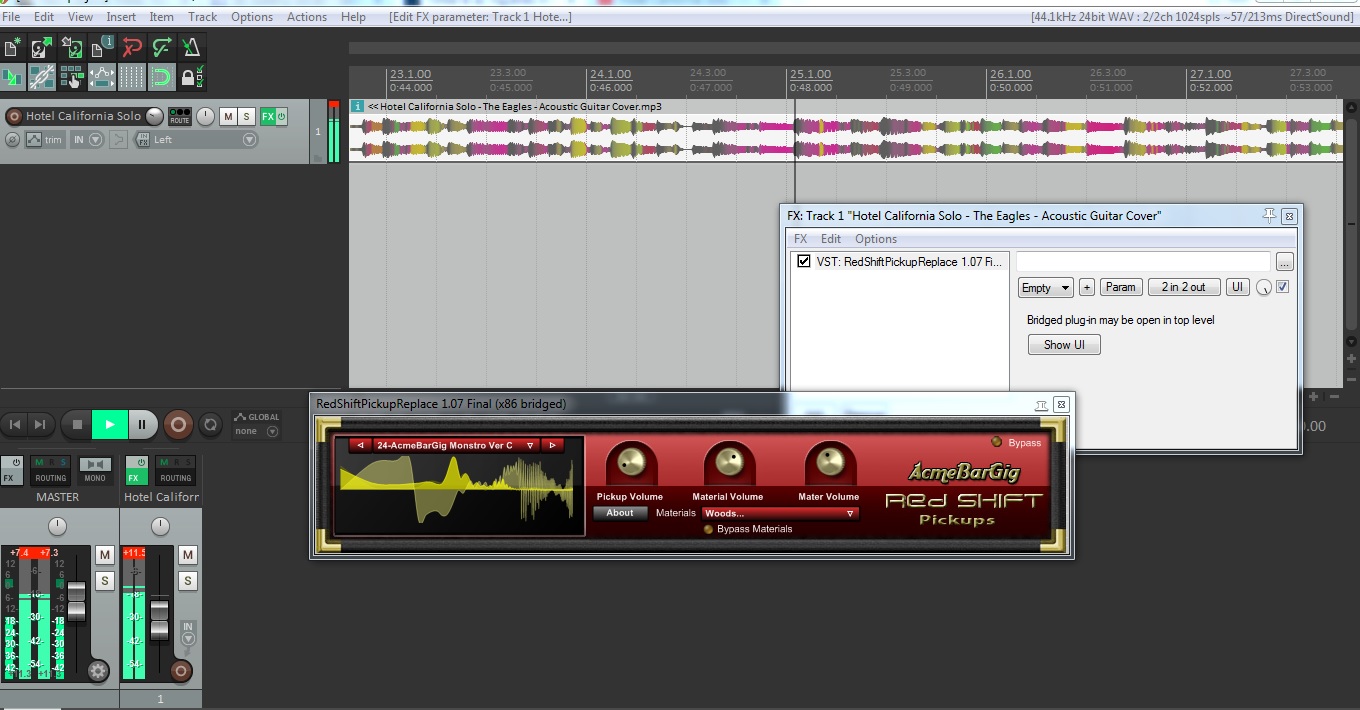Toggle Grid lines toolbar icon
This screenshot has height=710, width=1360.
click(x=132, y=77)
